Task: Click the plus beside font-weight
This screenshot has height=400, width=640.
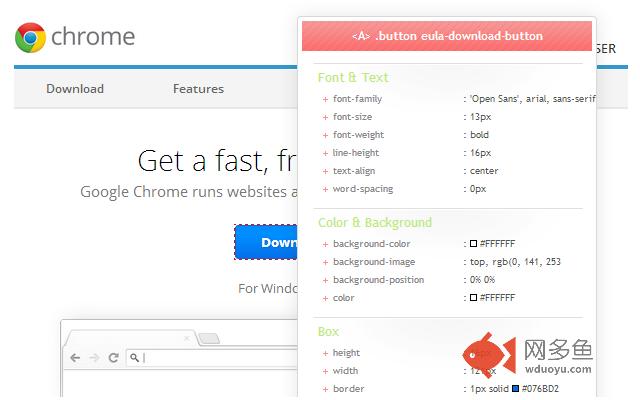Action: pos(325,135)
